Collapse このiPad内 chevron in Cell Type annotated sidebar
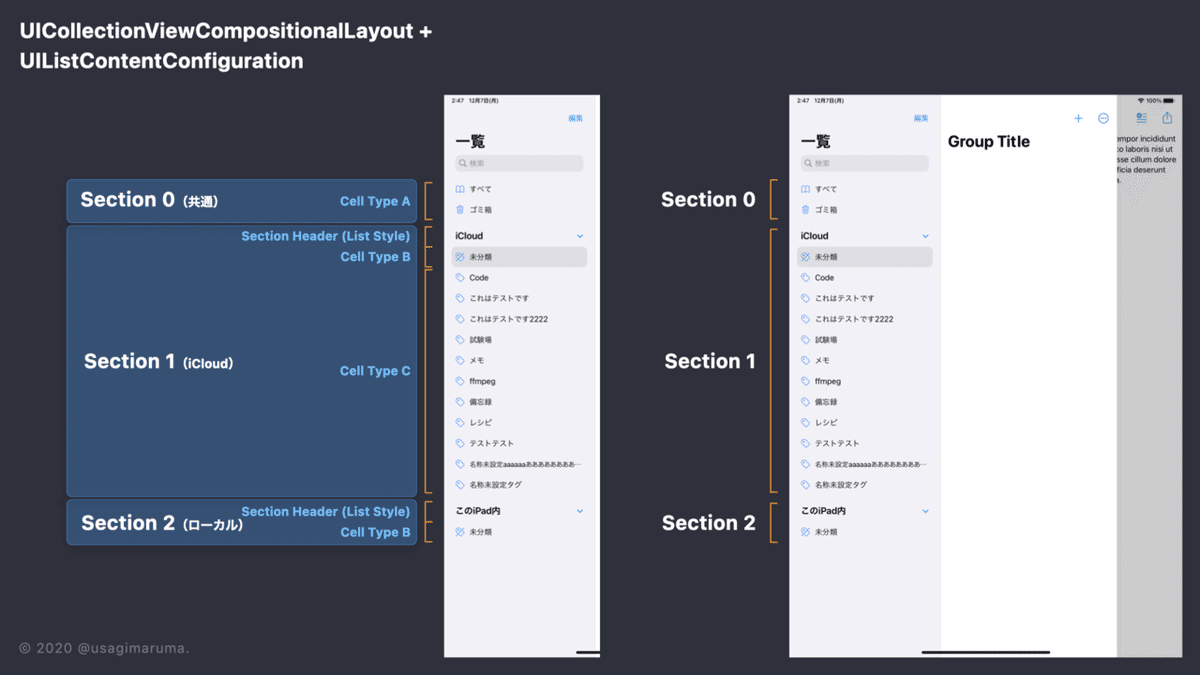Screen dimensions: 1200x675 coord(580,511)
